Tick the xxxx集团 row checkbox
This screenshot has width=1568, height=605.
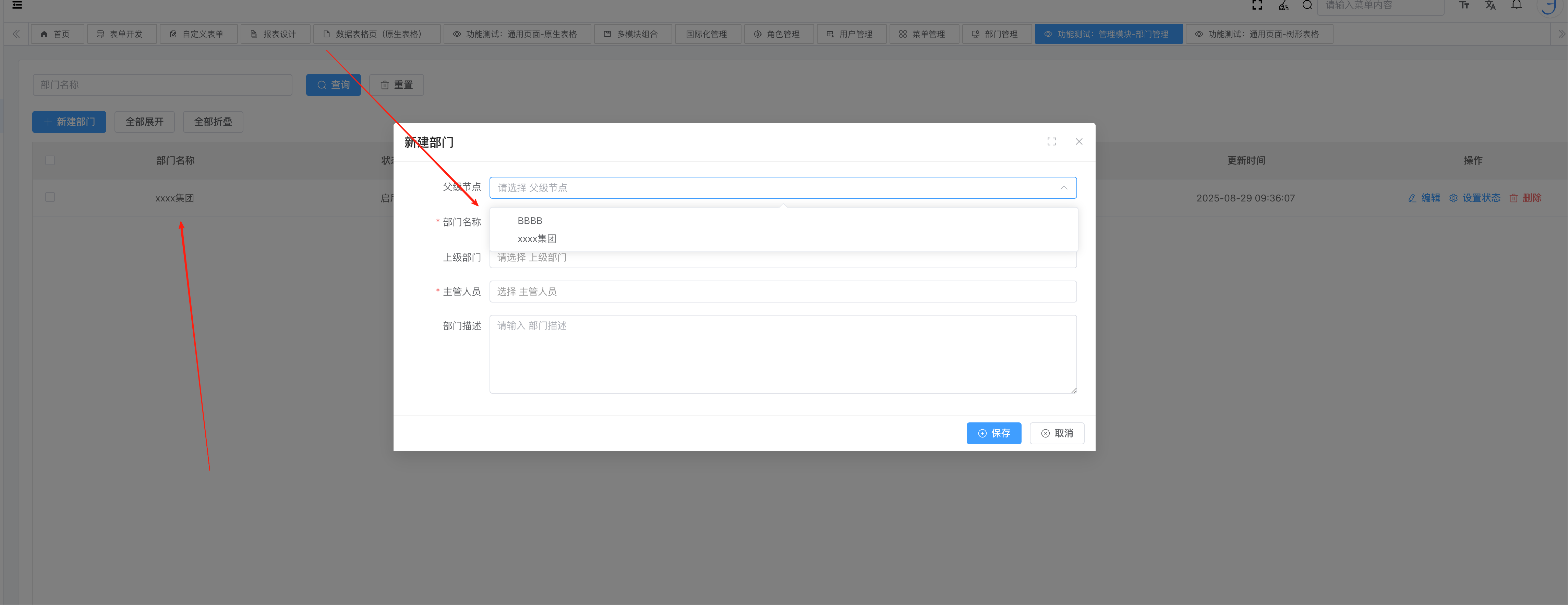(50, 198)
